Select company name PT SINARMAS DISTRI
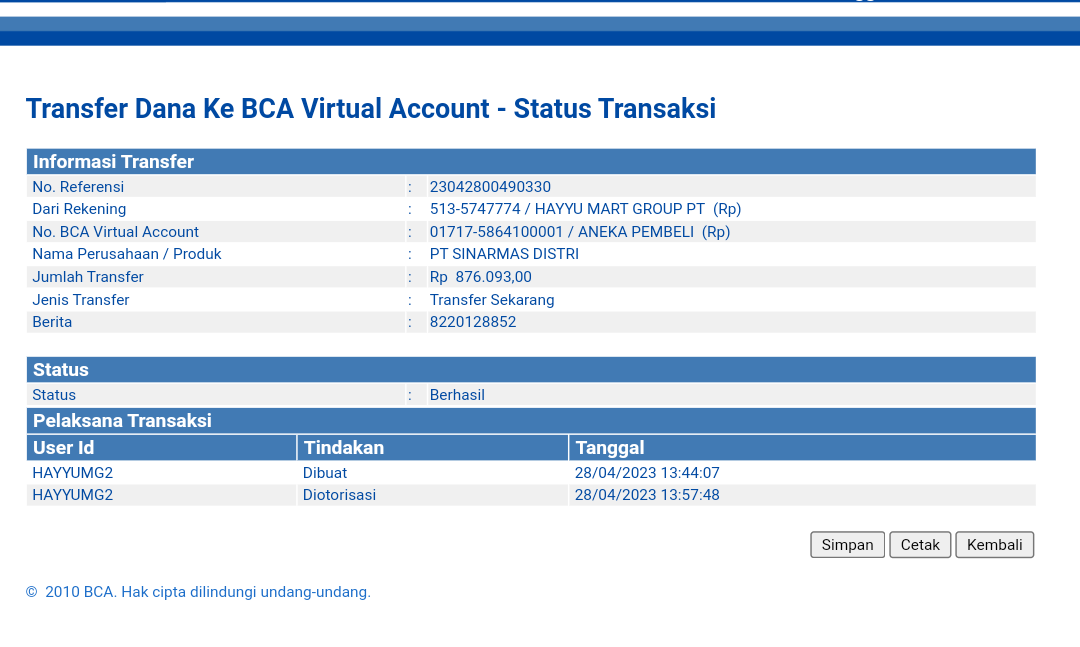This screenshot has width=1080, height=647. point(504,254)
